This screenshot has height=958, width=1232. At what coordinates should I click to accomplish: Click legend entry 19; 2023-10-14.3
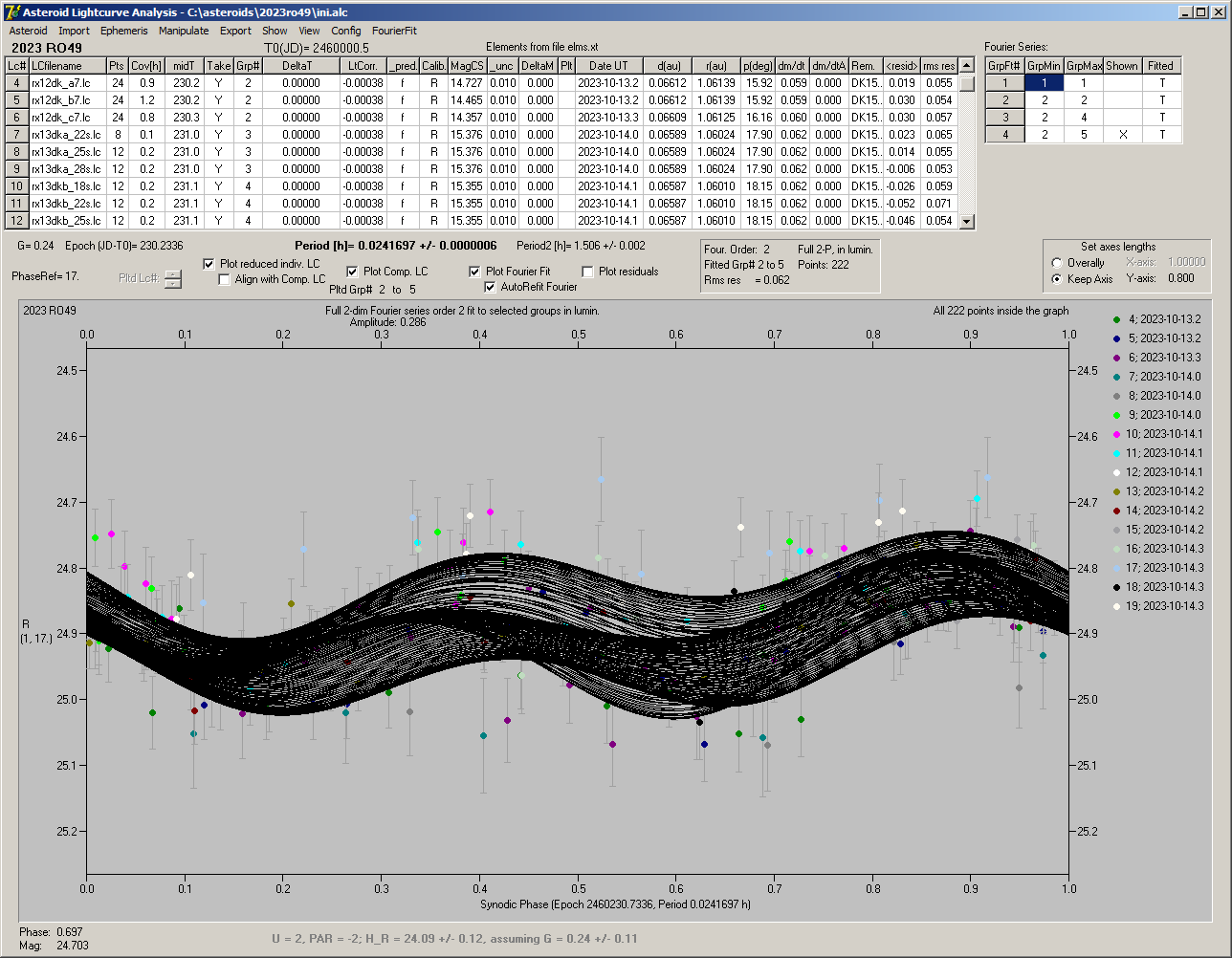click(x=1156, y=606)
